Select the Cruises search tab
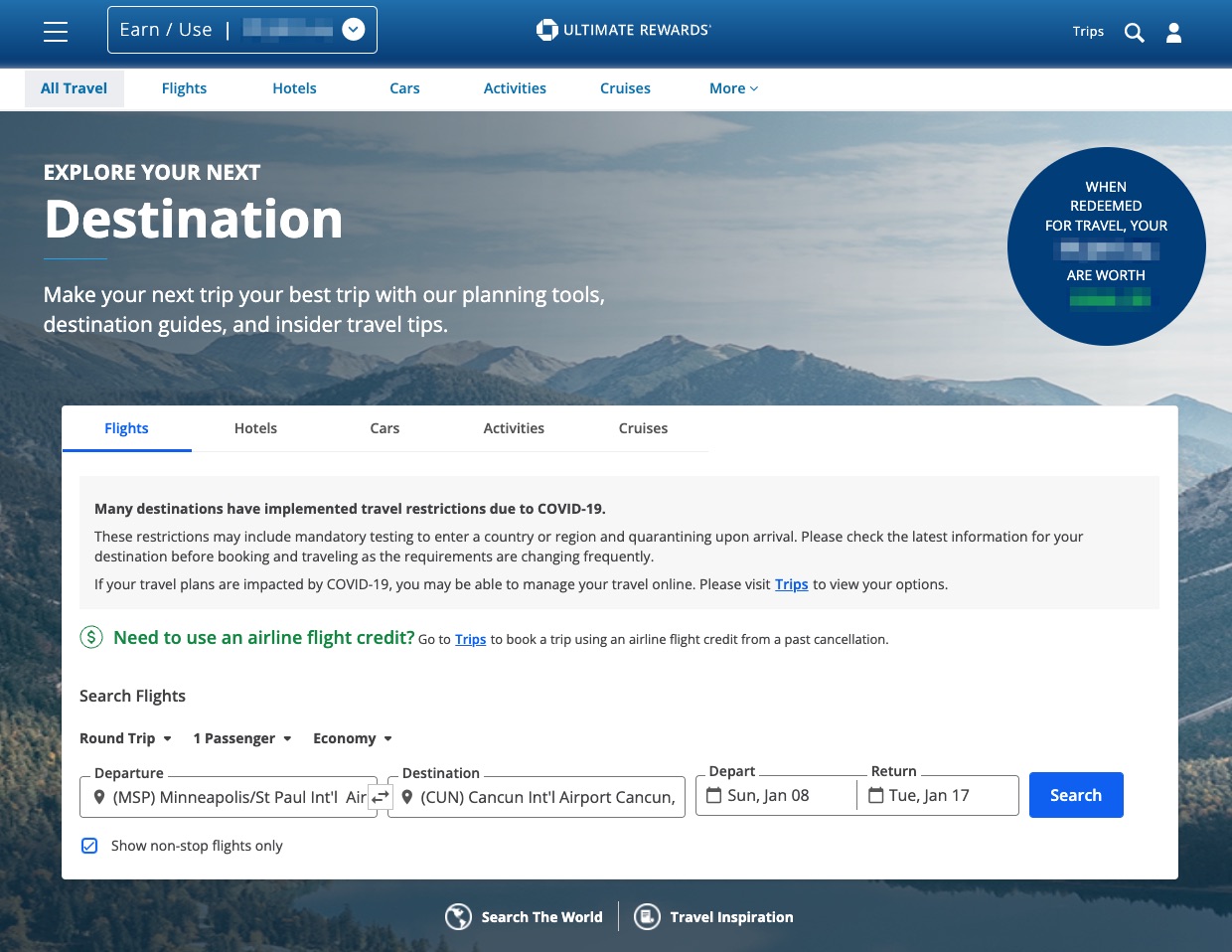1232x952 pixels. (643, 428)
